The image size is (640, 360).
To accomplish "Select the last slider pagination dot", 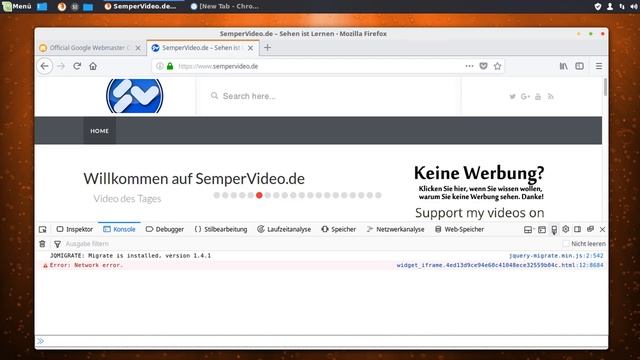I will pos(378,196).
